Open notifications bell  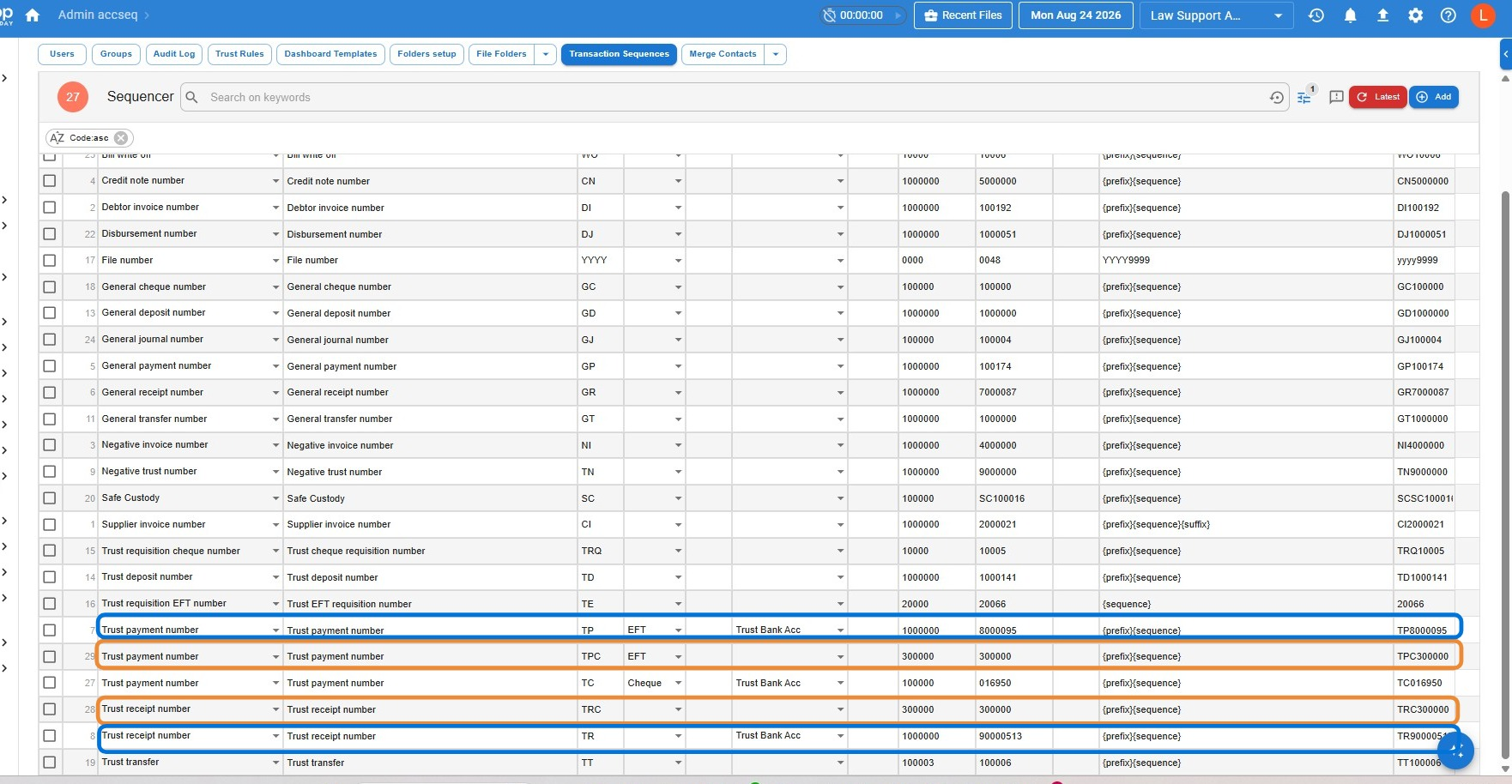[x=1350, y=15]
